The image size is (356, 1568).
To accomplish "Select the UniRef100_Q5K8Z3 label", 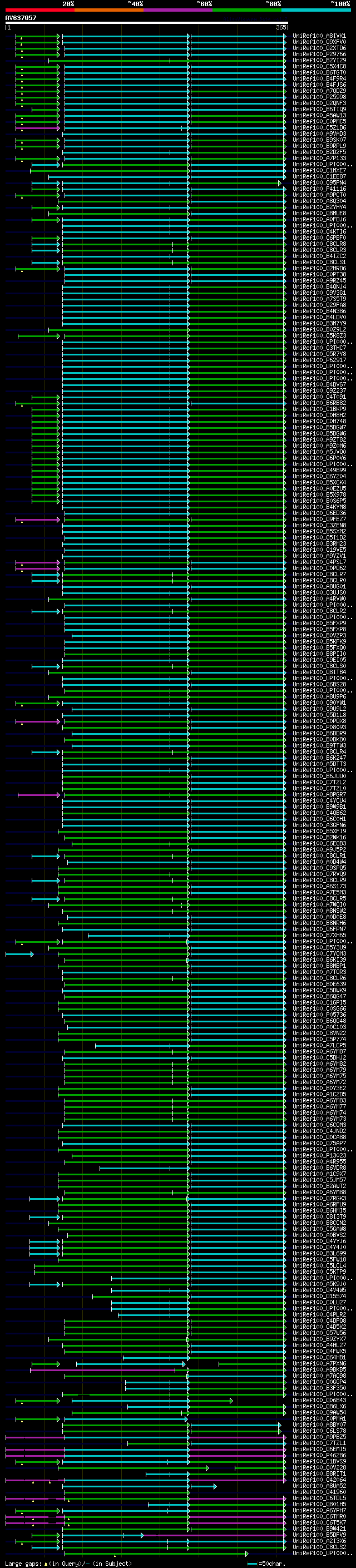I will (319, 335).
